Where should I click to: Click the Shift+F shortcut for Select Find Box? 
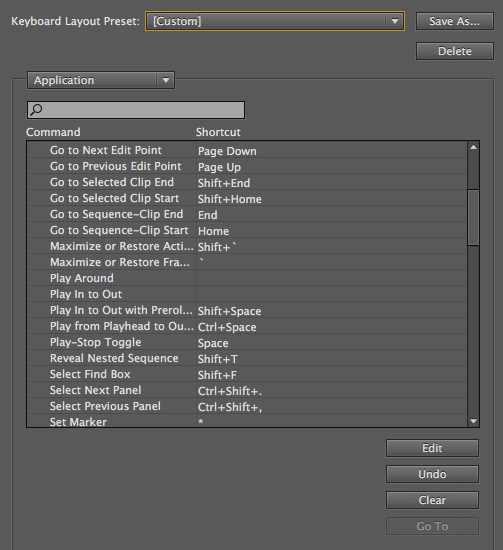point(217,375)
